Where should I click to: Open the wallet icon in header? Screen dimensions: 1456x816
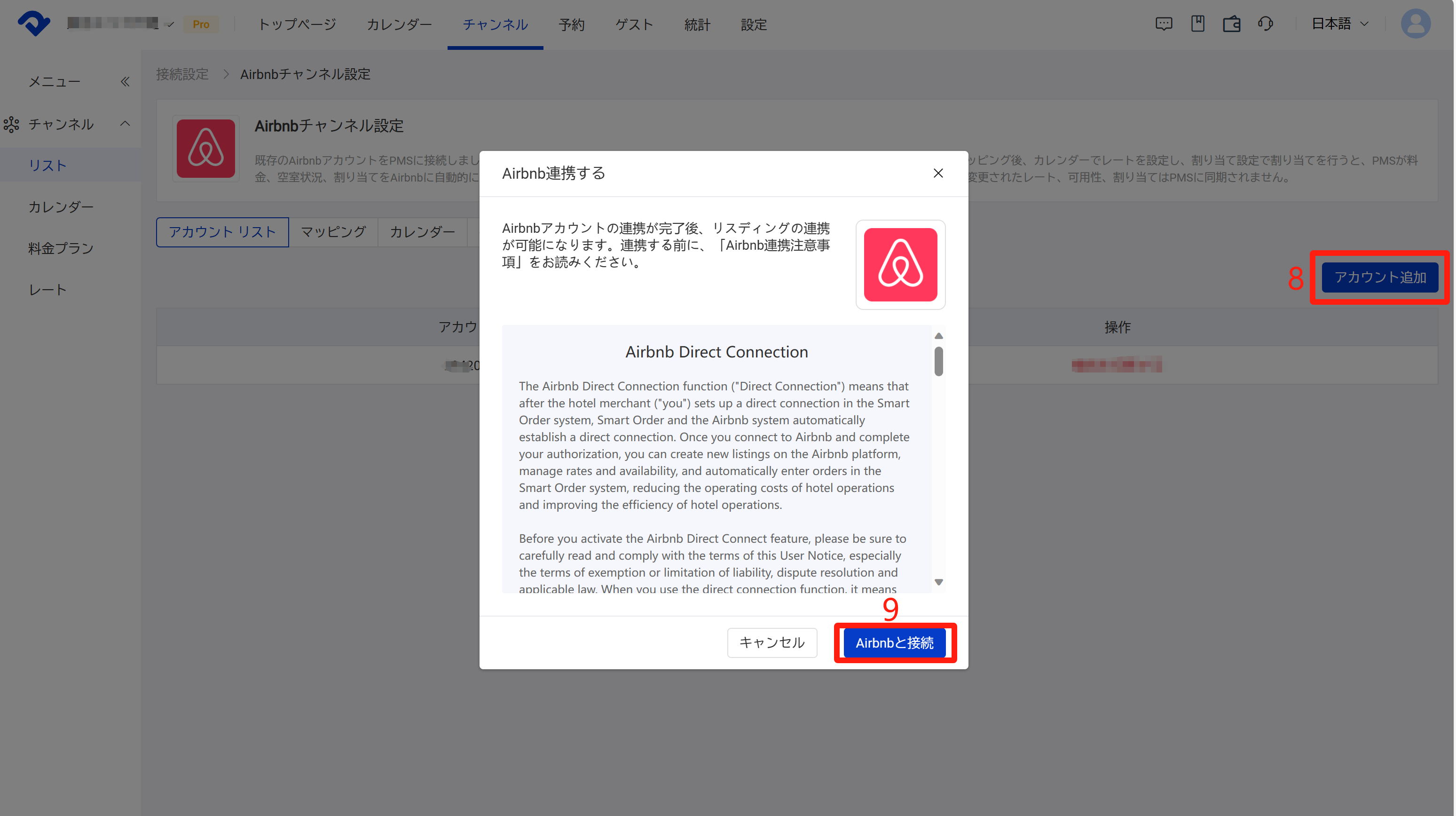[1232, 24]
